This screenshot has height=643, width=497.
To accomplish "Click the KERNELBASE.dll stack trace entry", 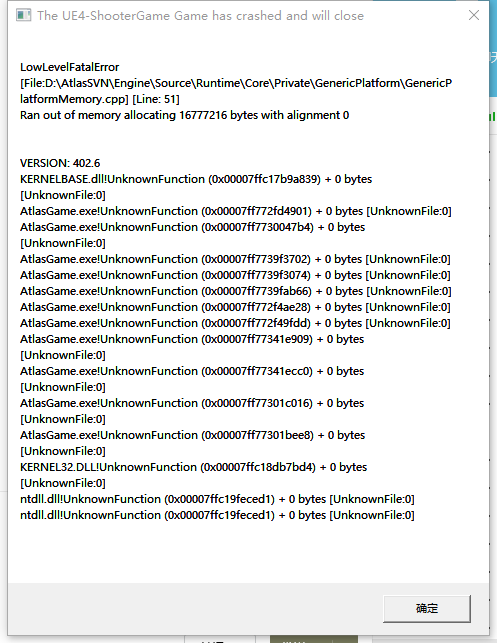I will (196, 187).
